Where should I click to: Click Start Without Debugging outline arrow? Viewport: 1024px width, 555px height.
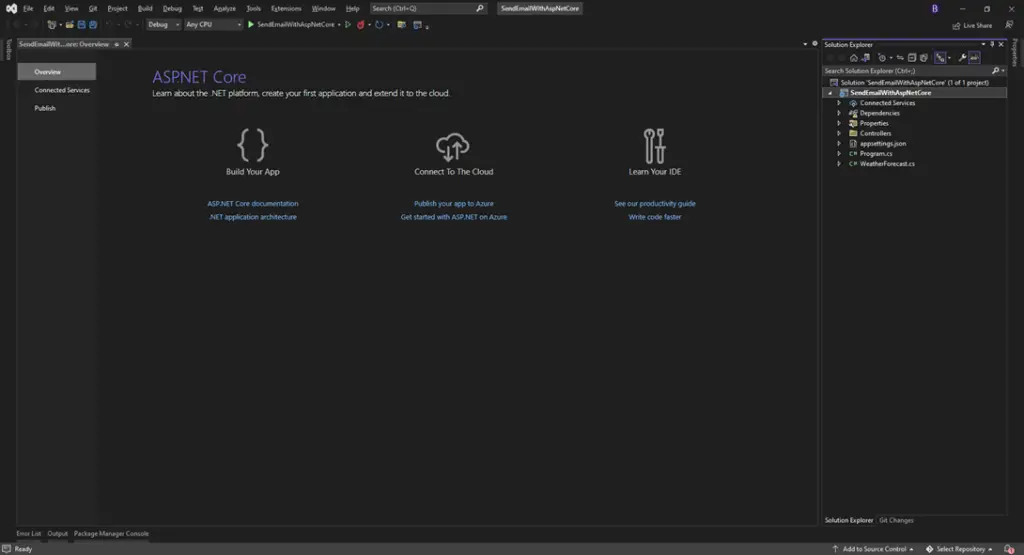348,25
